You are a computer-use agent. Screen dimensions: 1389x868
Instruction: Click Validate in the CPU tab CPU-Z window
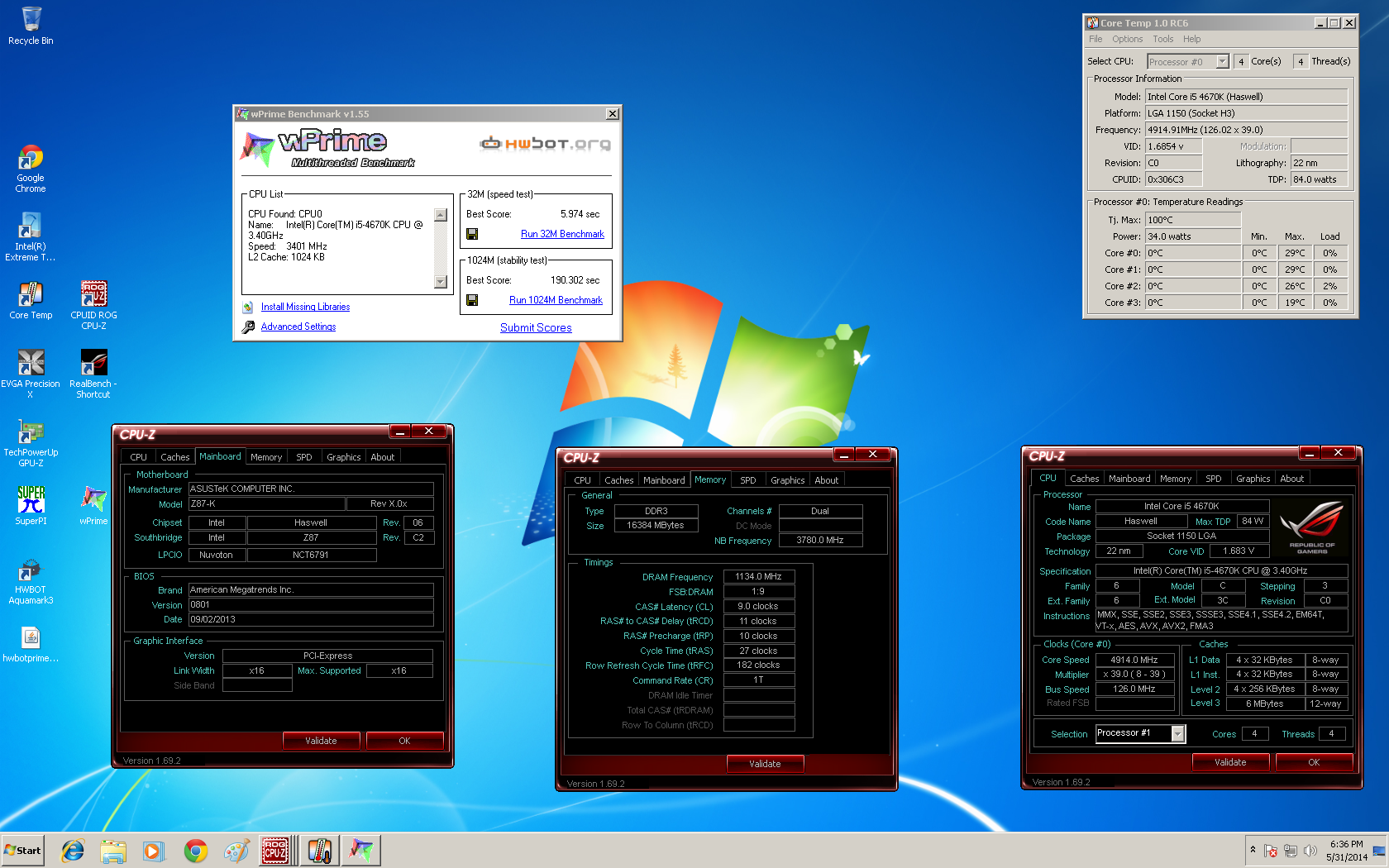[1230, 762]
